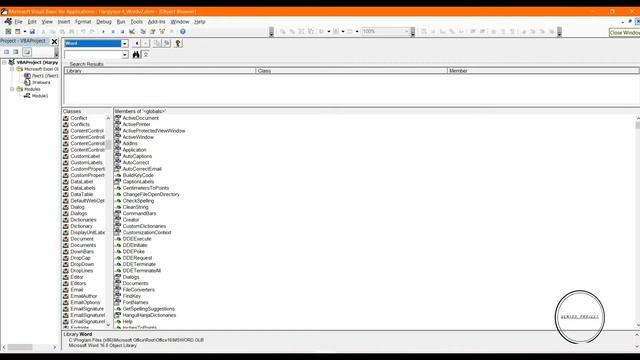Click the Break pause icon
640x360 pixels.
113,31
